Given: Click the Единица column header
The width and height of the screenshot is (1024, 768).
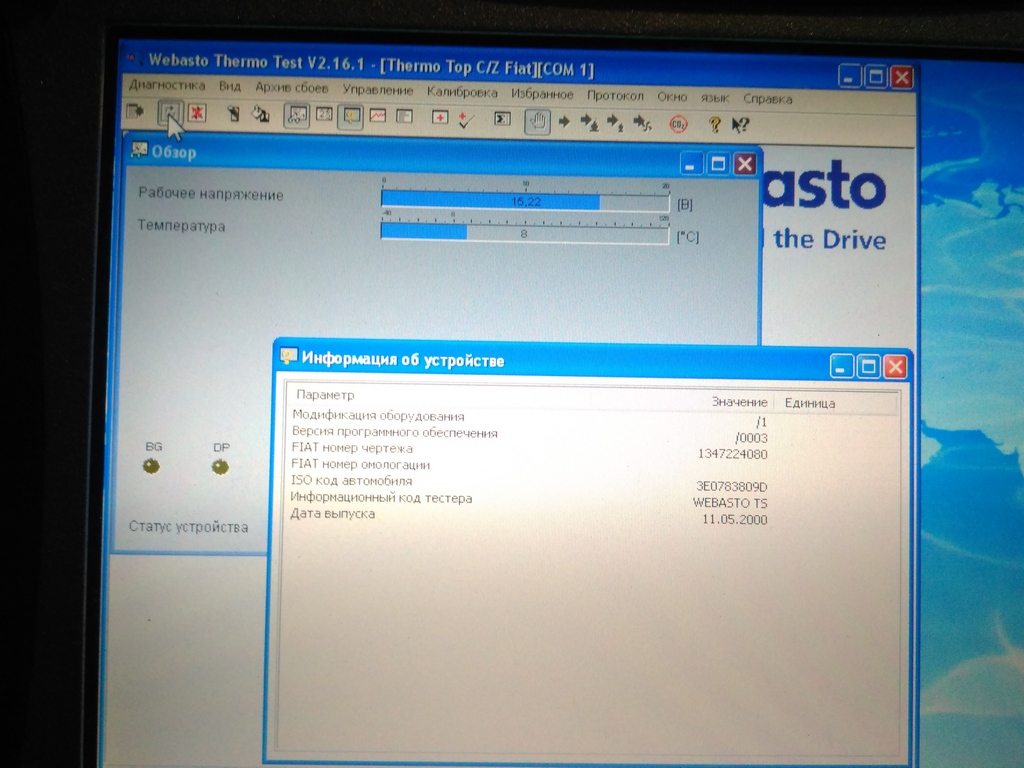Looking at the screenshot, I should pyautogui.click(x=810, y=404).
